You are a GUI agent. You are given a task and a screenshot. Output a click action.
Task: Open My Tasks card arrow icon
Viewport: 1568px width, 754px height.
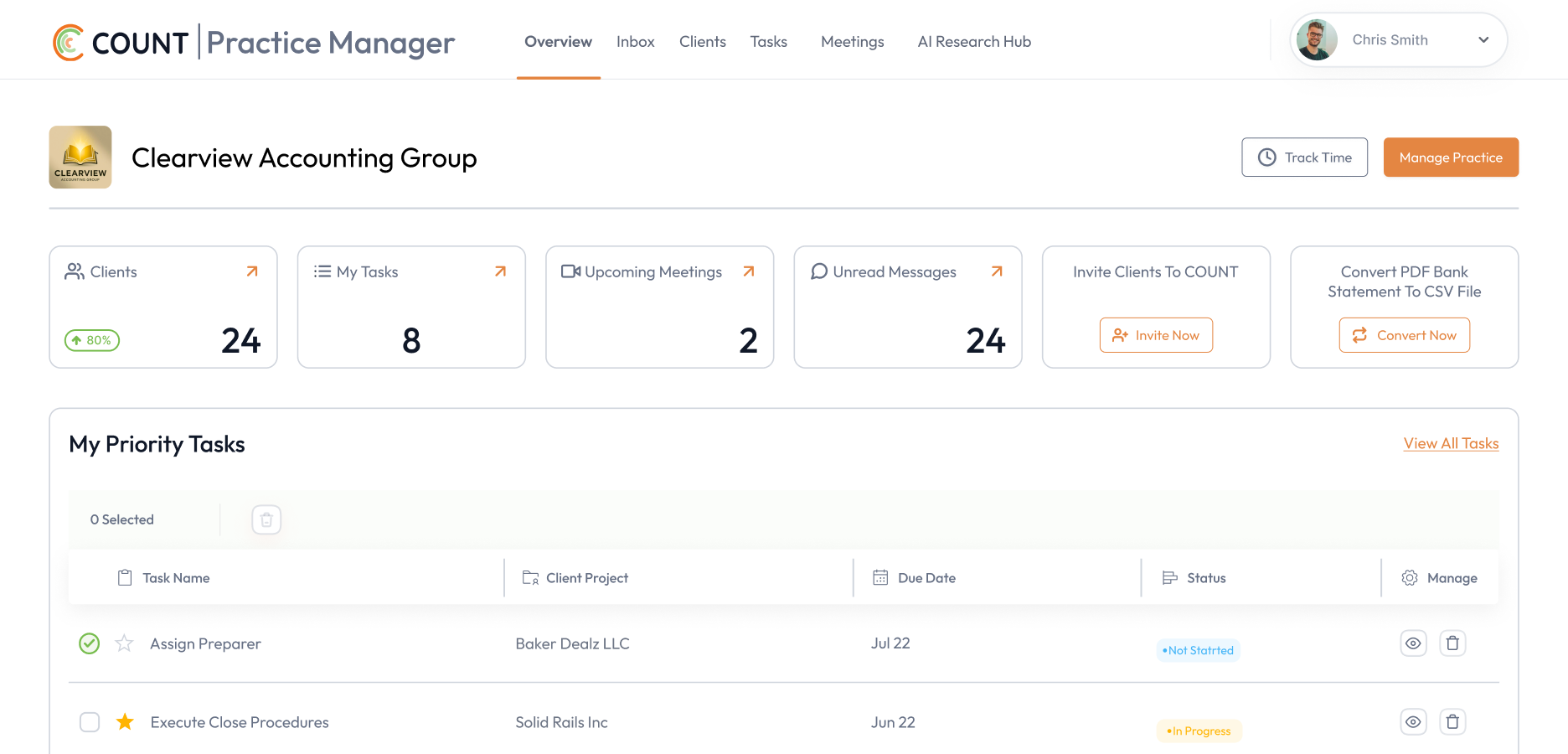pos(500,271)
